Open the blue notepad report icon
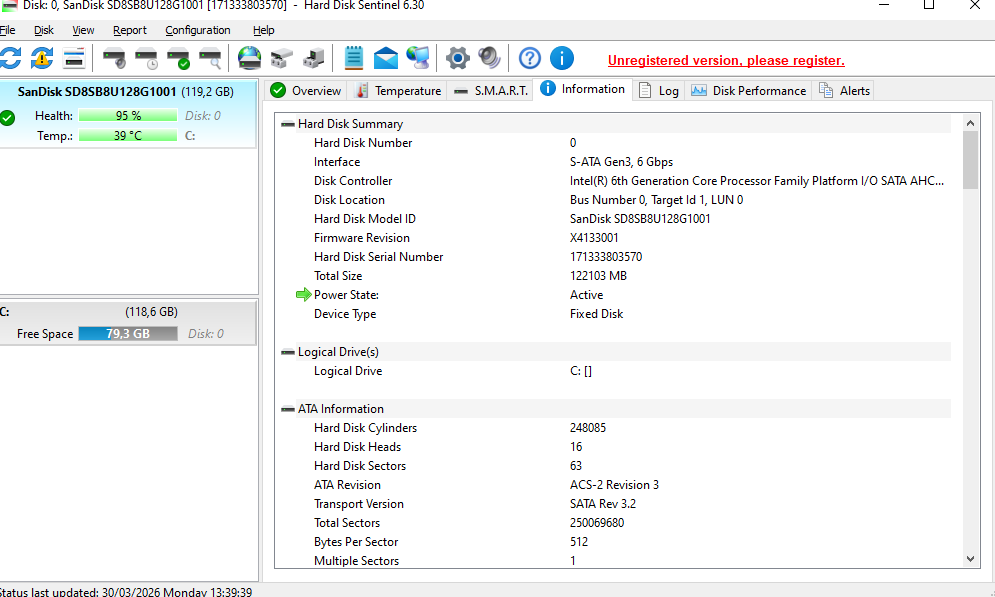 354,58
